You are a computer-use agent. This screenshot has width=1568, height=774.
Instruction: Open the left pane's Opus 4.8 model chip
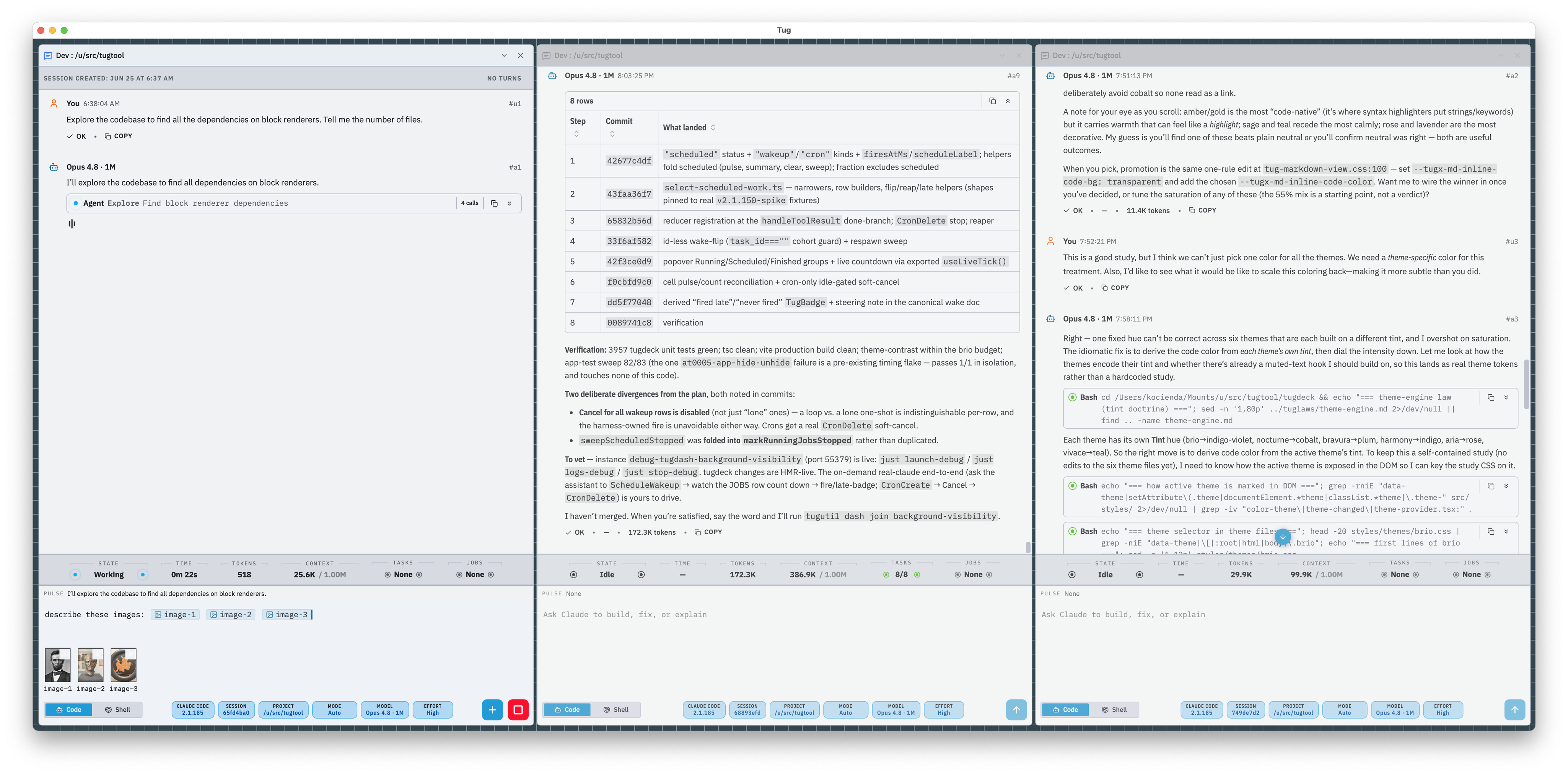385,709
